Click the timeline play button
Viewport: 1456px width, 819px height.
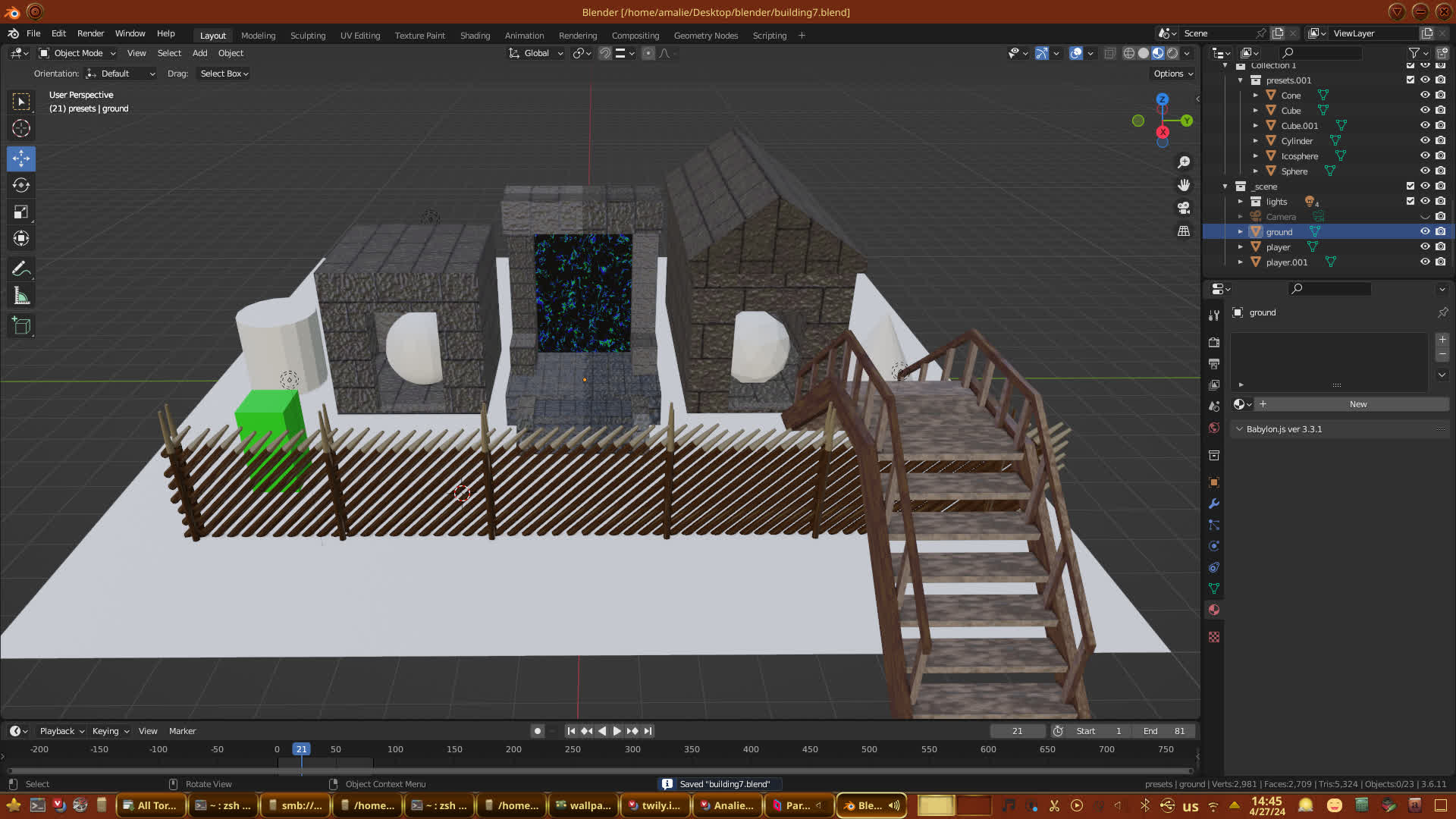pos(617,731)
